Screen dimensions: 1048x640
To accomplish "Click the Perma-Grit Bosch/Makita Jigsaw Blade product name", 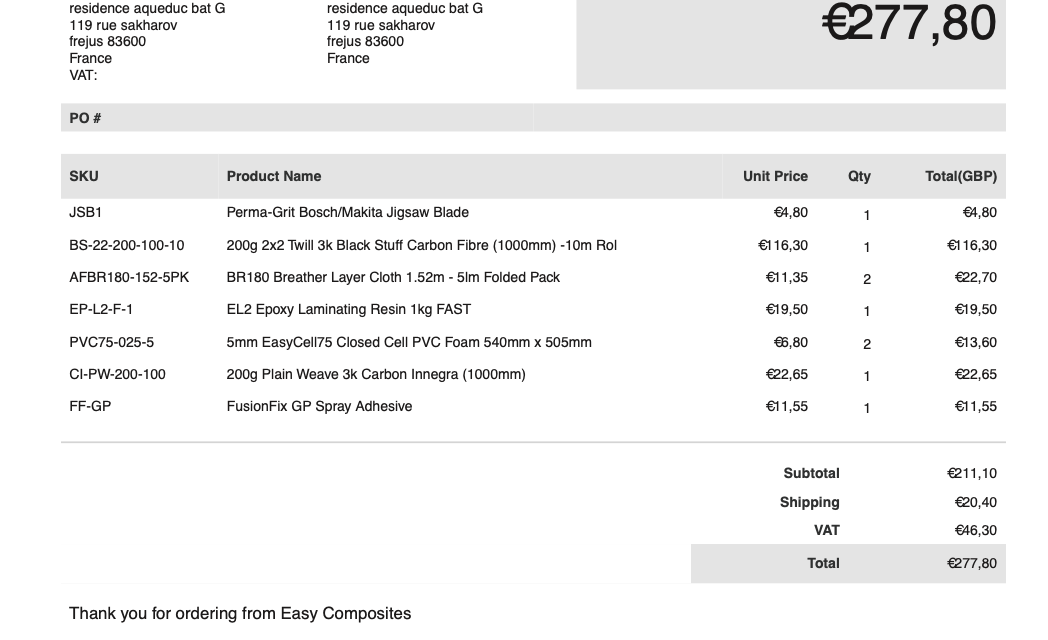I will point(347,212).
